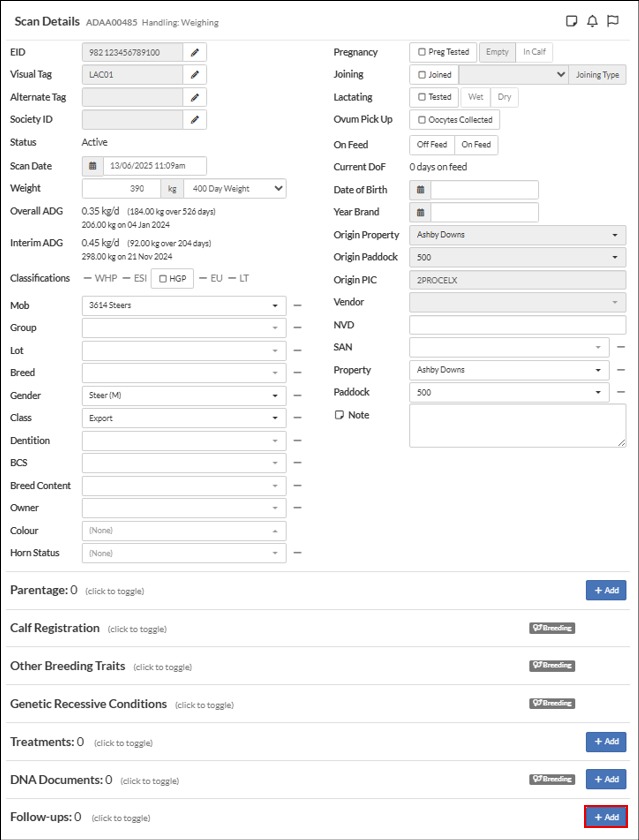Viewport: 639px width, 840px height.
Task: Tick the Preg Tested checkbox
Action: (423, 52)
